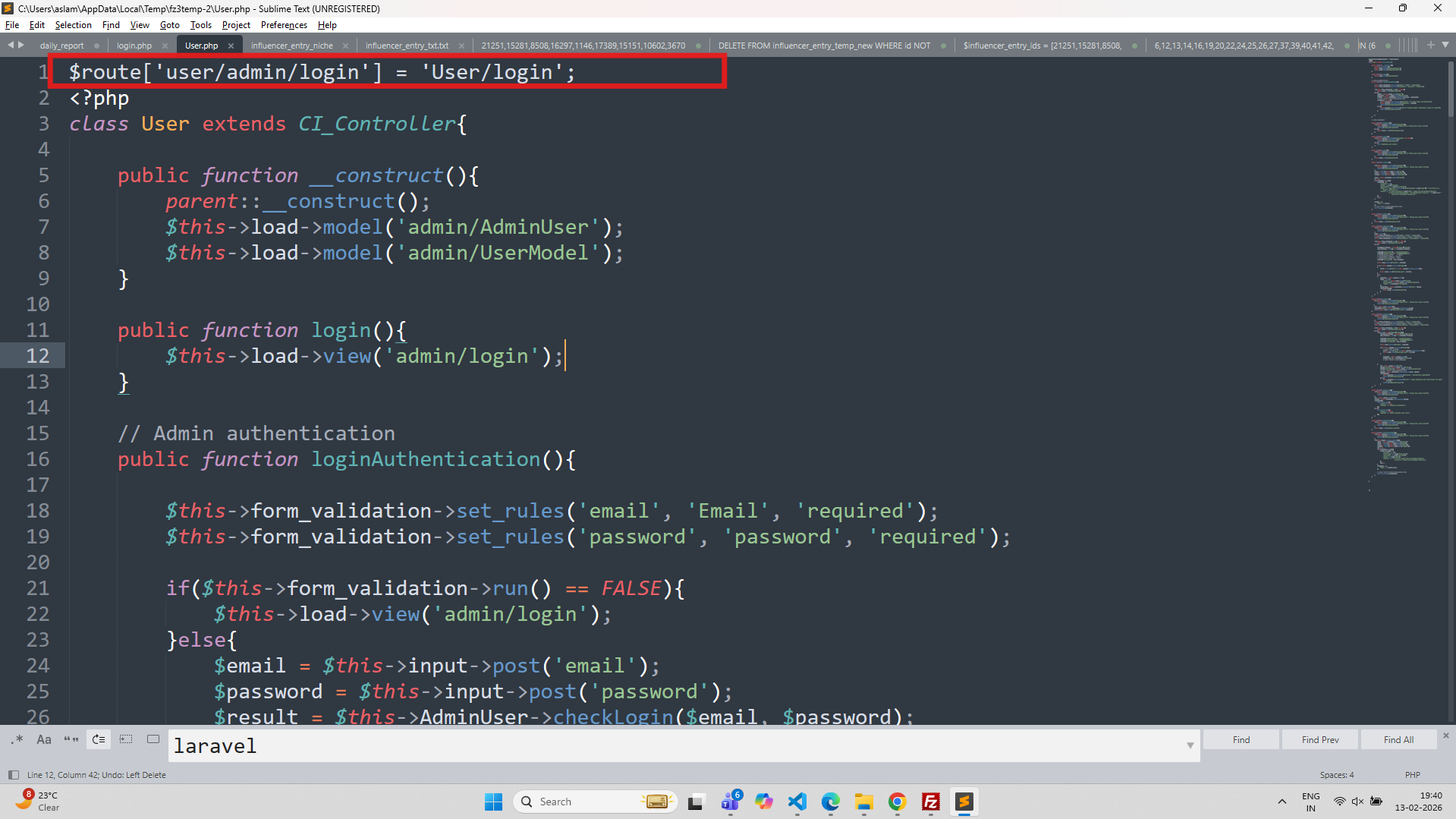
Task: Click the Find Prev button
Action: (1320, 739)
